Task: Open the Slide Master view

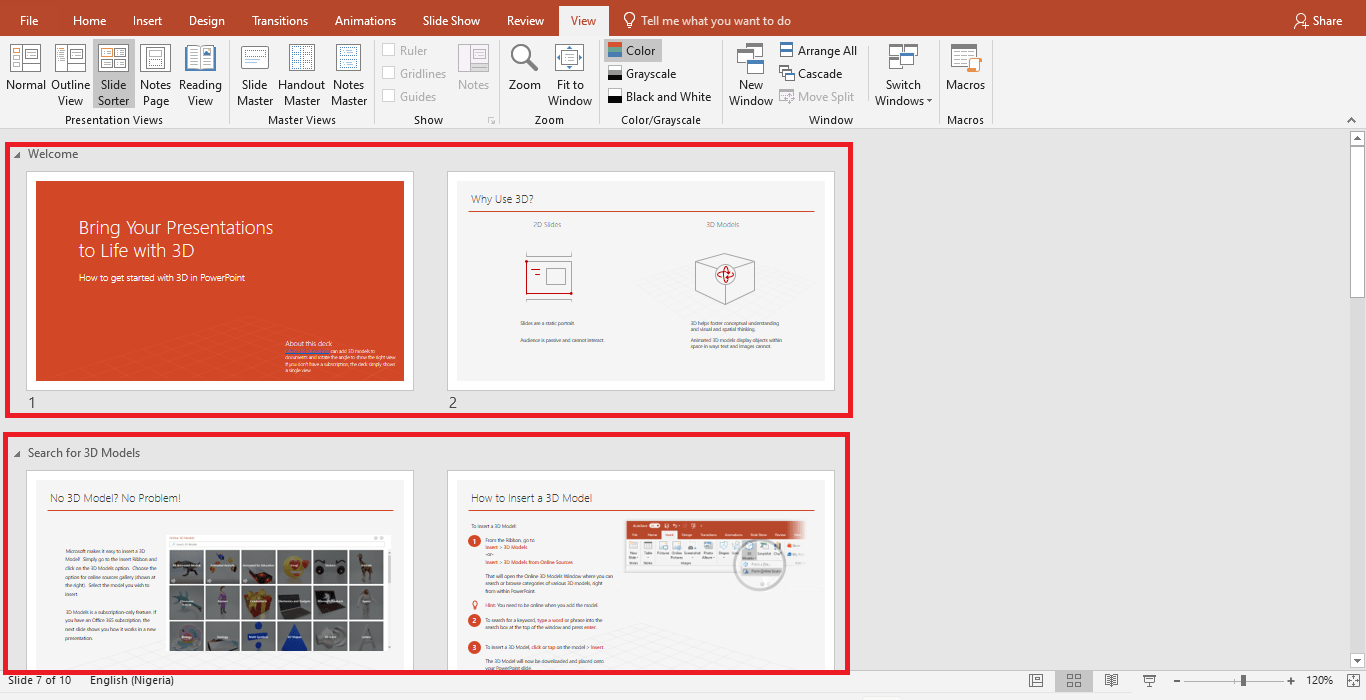Action: point(254,74)
